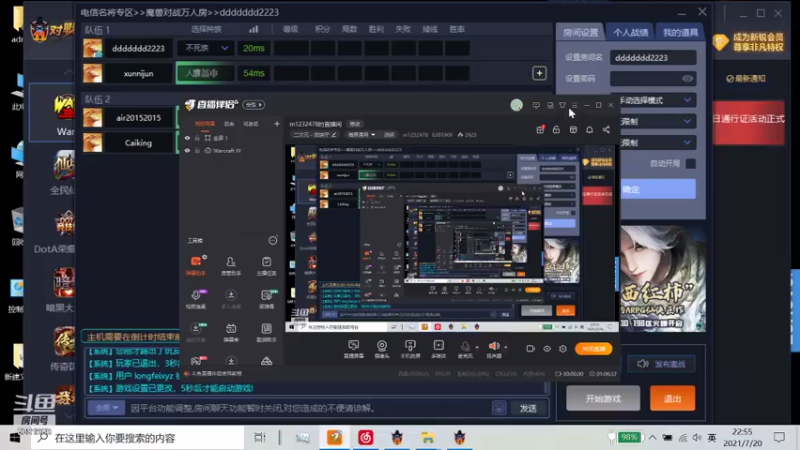Open 全部 chat channel dropdown
The width and height of the screenshot is (800, 450).
[x=107, y=408]
